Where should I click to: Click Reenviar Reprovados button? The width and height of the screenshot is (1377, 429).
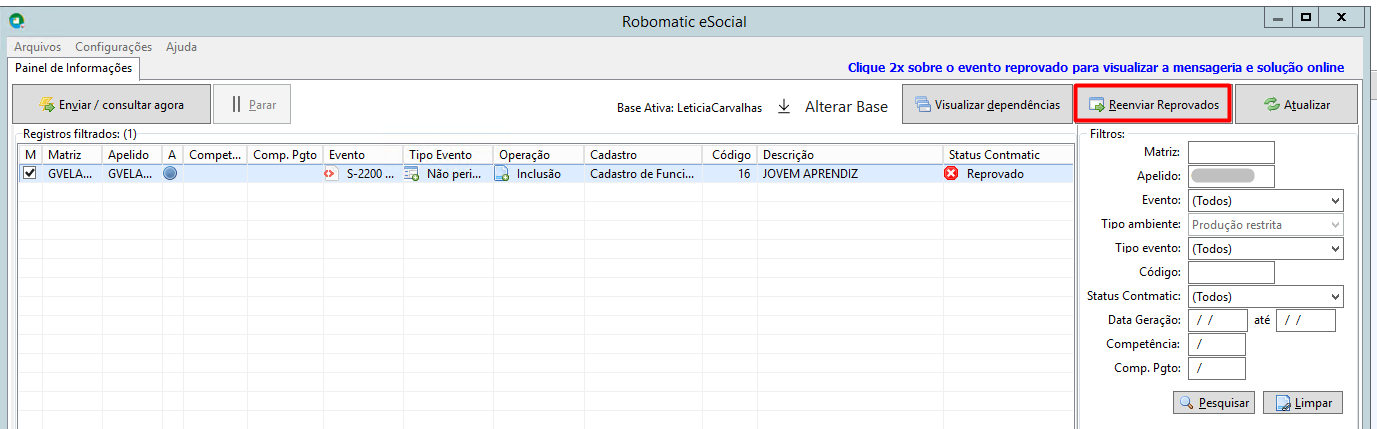(1152, 104)
